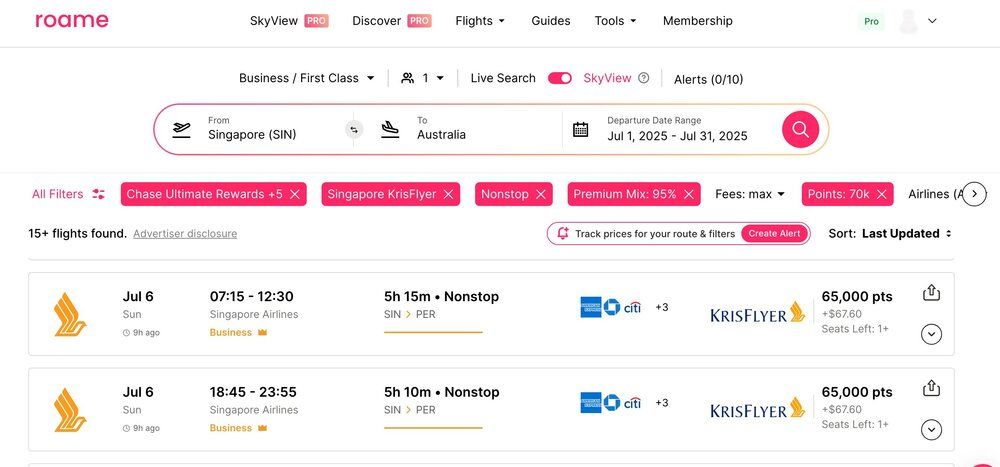Click the Create Alert button
This screenshot has width=1000, height=467.
[775, 233]
